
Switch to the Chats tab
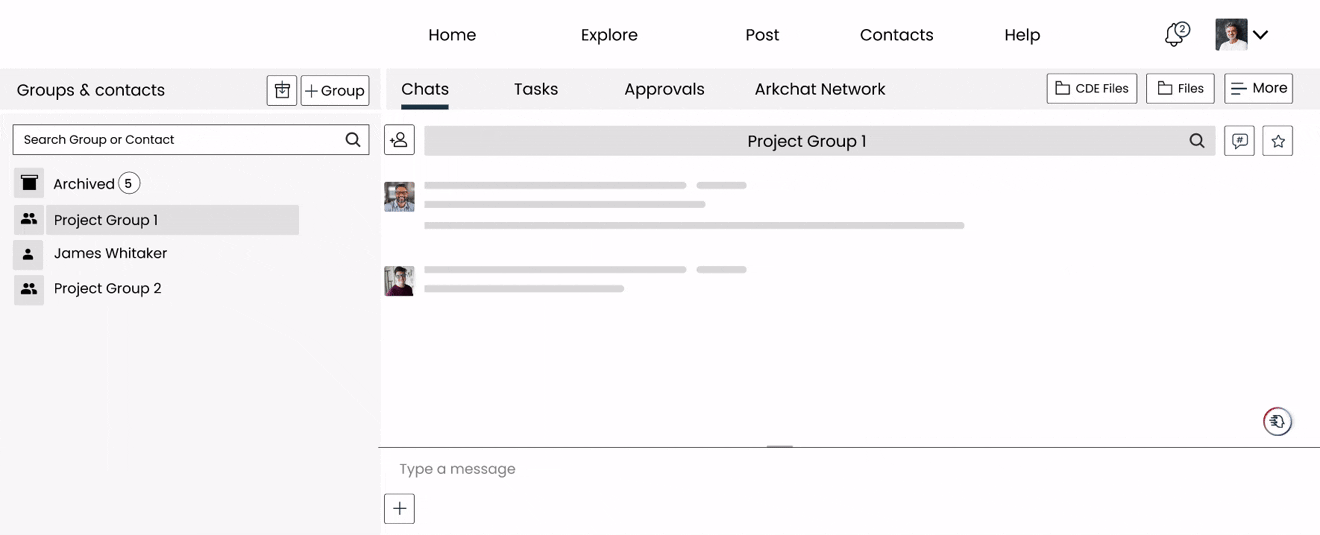pyautogui.click(x=425, y=89)
